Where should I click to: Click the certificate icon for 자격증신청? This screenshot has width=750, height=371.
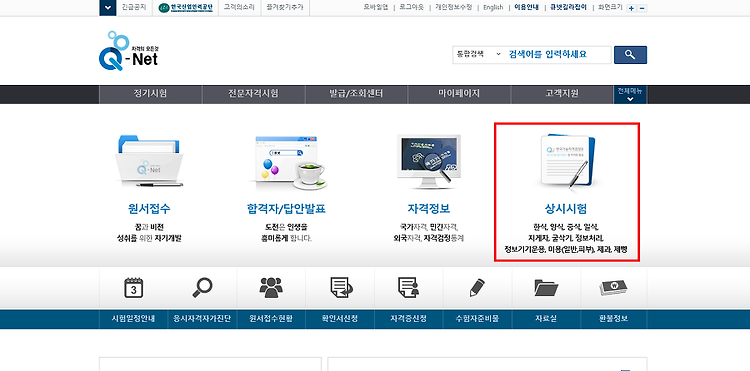(x=409, y=288)
